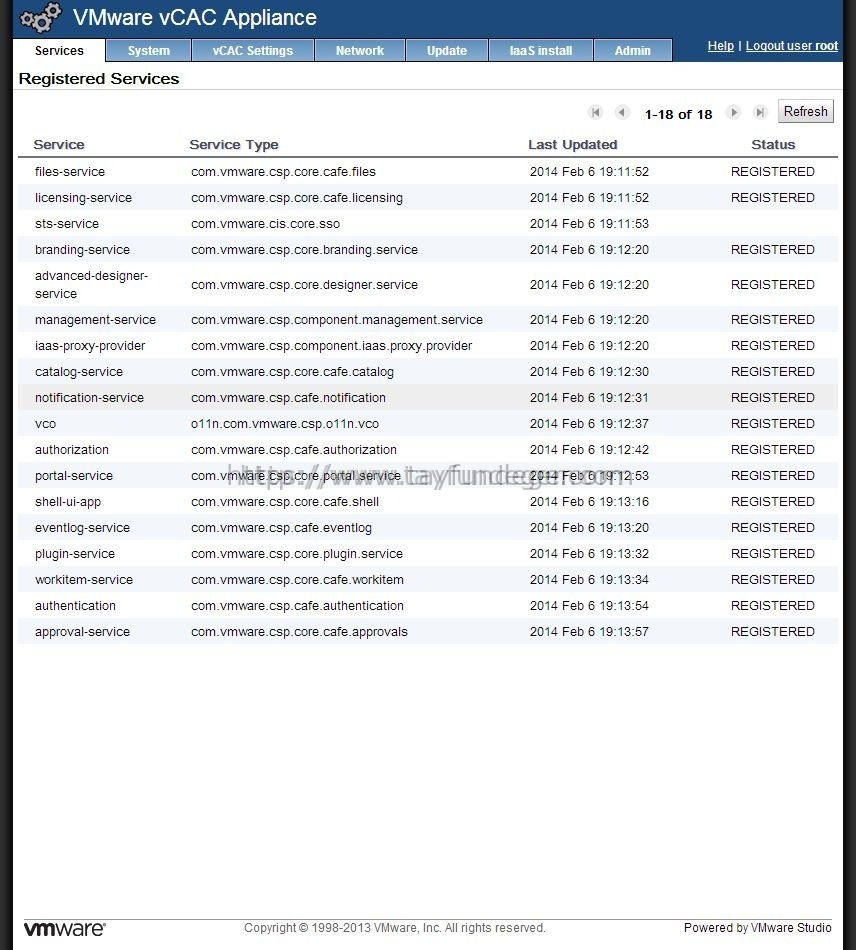The width and height of the screenshot is (856, 950).
Task: Click timestamp 2014 Feb 6 19:13:16
Action: click(589, 502)
